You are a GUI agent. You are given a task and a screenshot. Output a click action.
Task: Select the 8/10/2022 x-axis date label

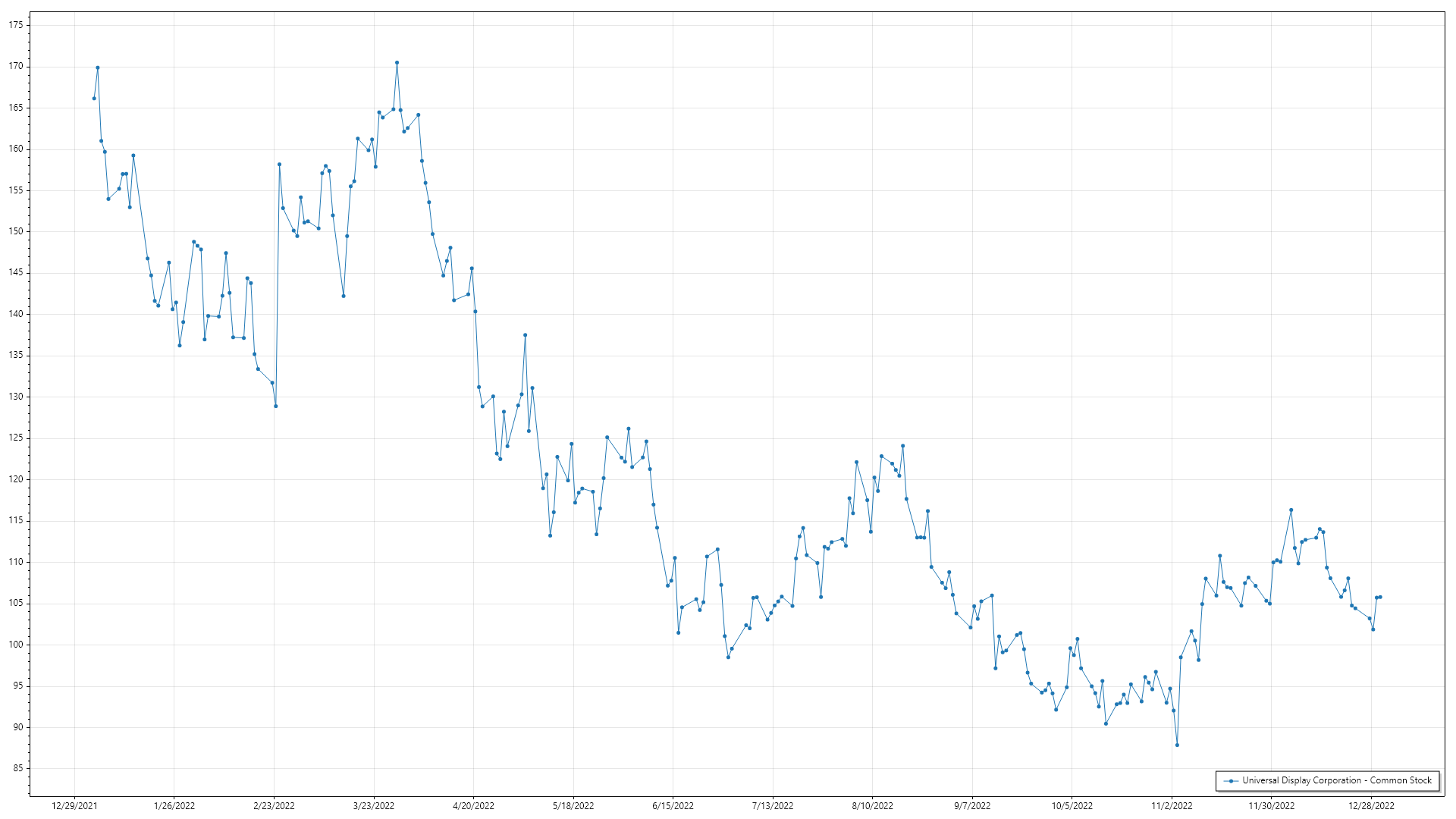coord(872,805)
